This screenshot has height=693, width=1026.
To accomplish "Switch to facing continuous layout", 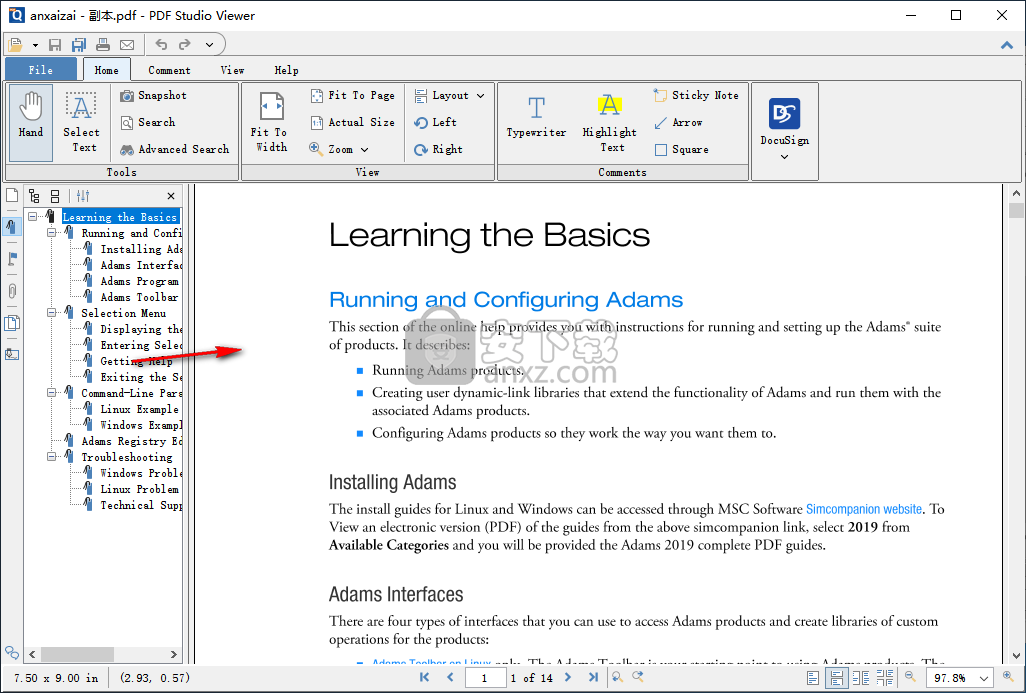I will [885, 678].
